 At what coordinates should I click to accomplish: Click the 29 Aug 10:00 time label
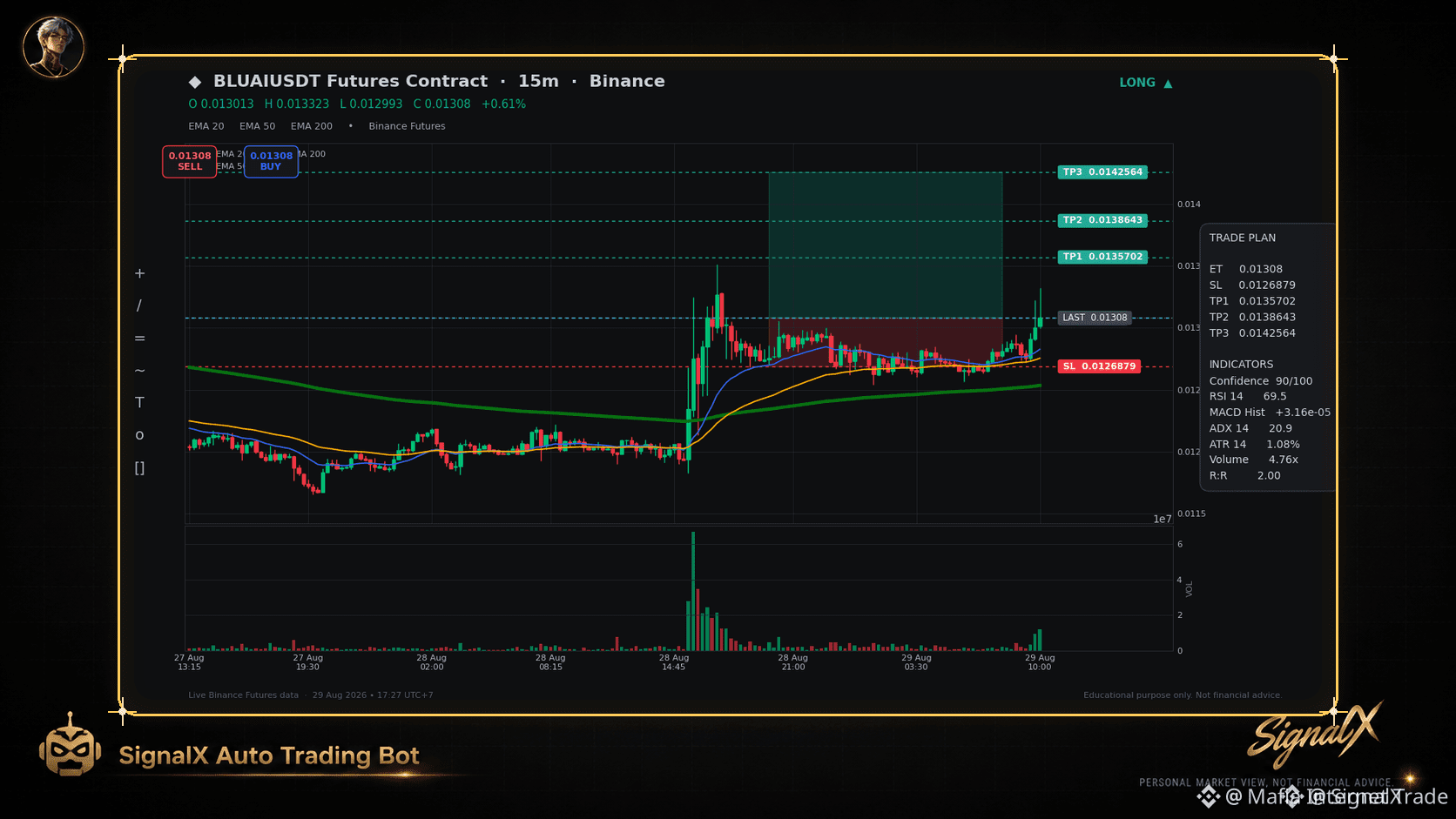pyautogui.click(x=1040, y=662)
